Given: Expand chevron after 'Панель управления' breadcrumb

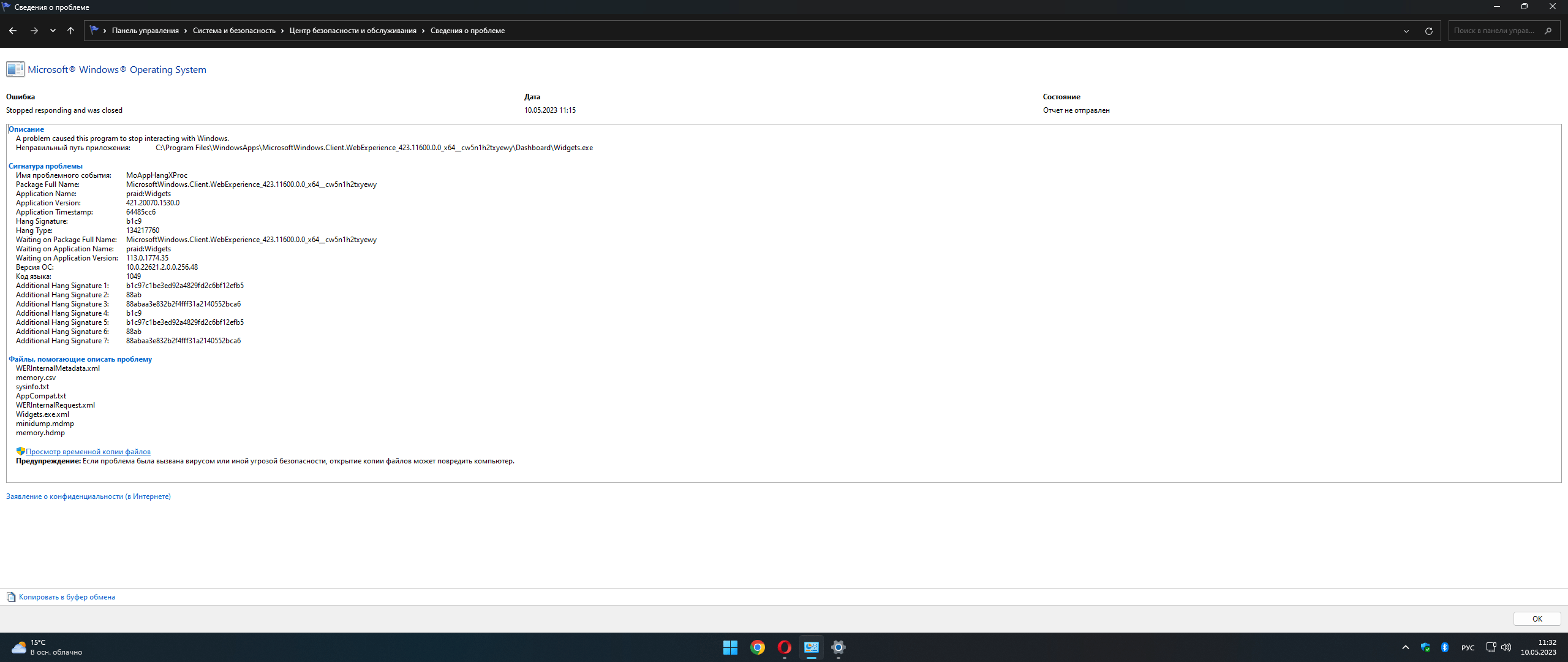Looking at the screenshot, I should (186, 31).
